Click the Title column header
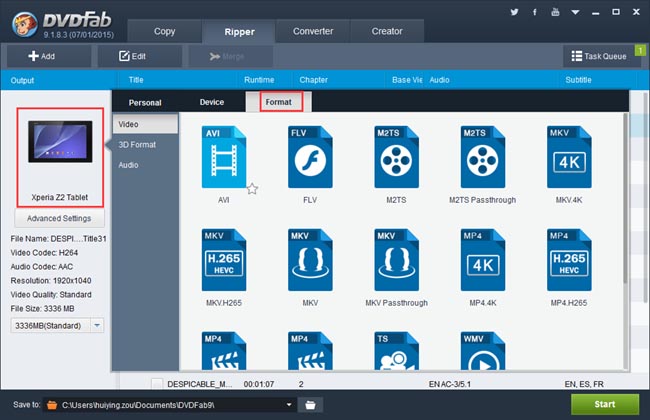This screenshot has height=420, width=650. pos(136,80)
